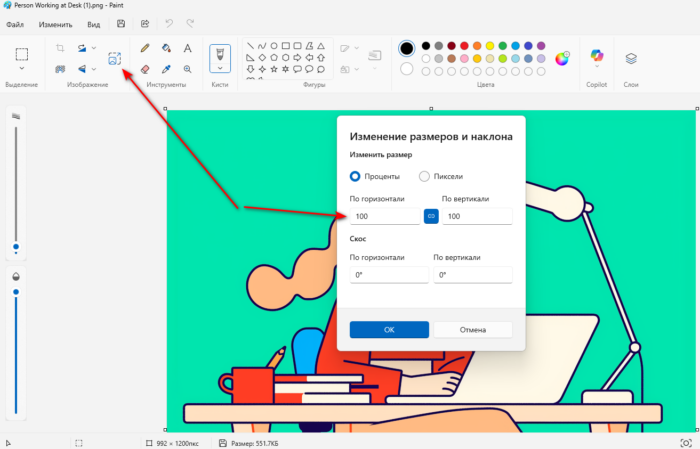
Task: Click the OK button
Action: [389, 330]
